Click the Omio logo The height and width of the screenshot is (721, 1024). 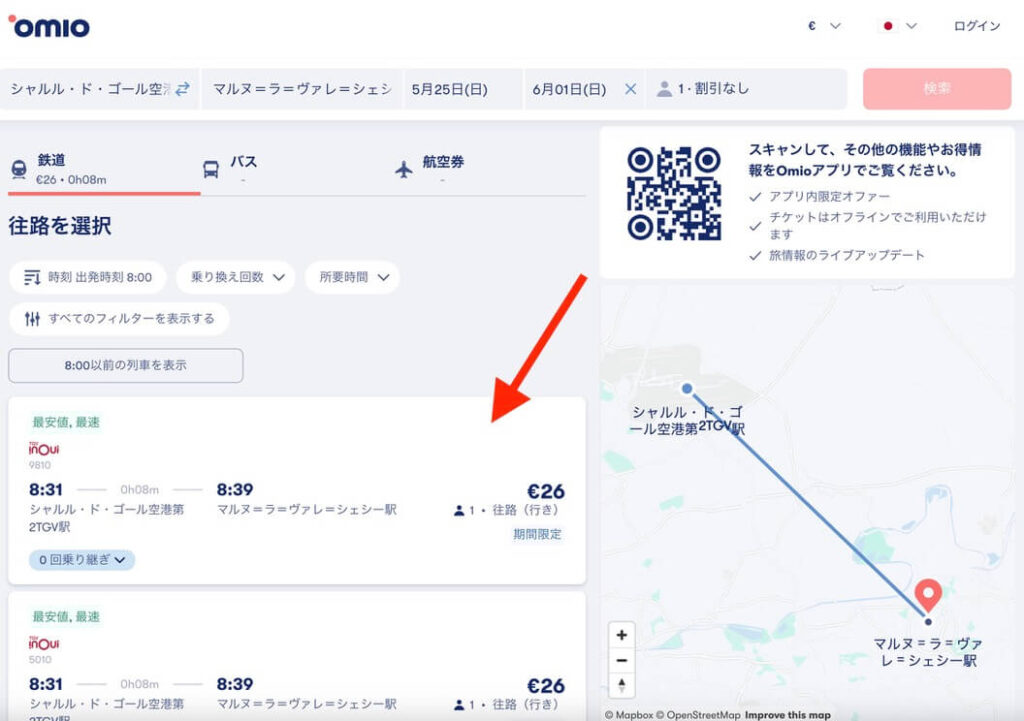click(49, 26)
